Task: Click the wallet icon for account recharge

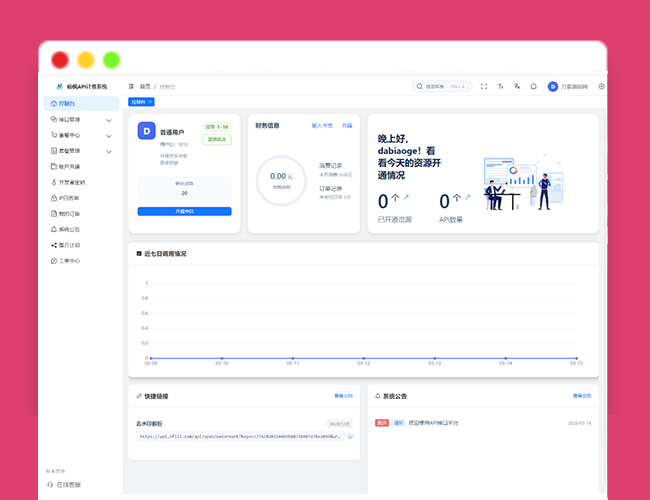Action: [x=54, y=167]
